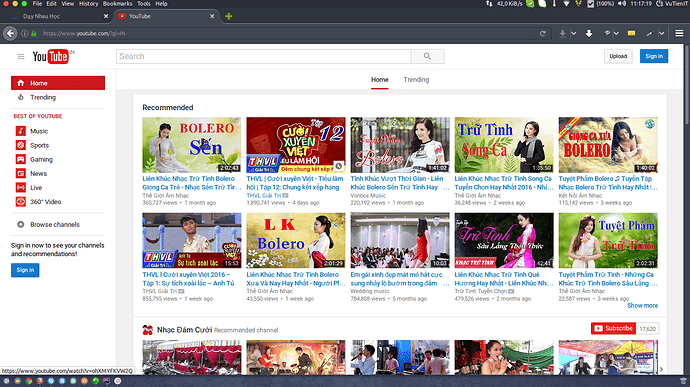
Task: Open the Tuyệt Phẩm Trữ Tình thumbnail
Action: click(x=608, y=240)
